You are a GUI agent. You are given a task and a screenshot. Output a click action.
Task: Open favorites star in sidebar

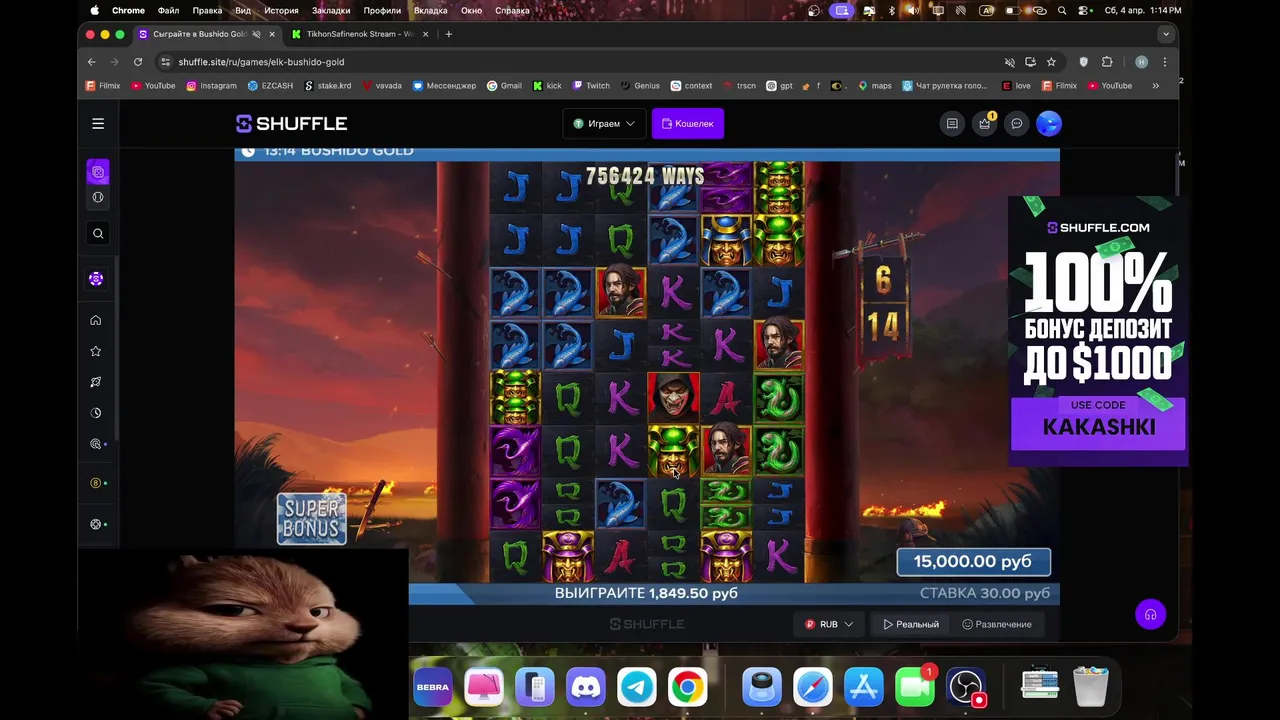tap(96, 351)
